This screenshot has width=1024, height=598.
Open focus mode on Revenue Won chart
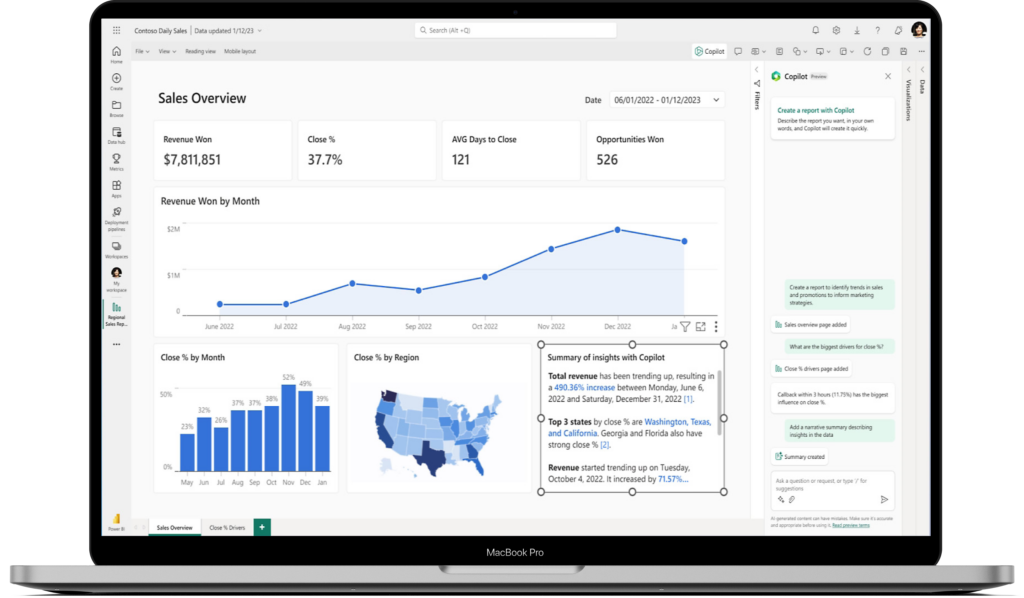coord(701,326)
